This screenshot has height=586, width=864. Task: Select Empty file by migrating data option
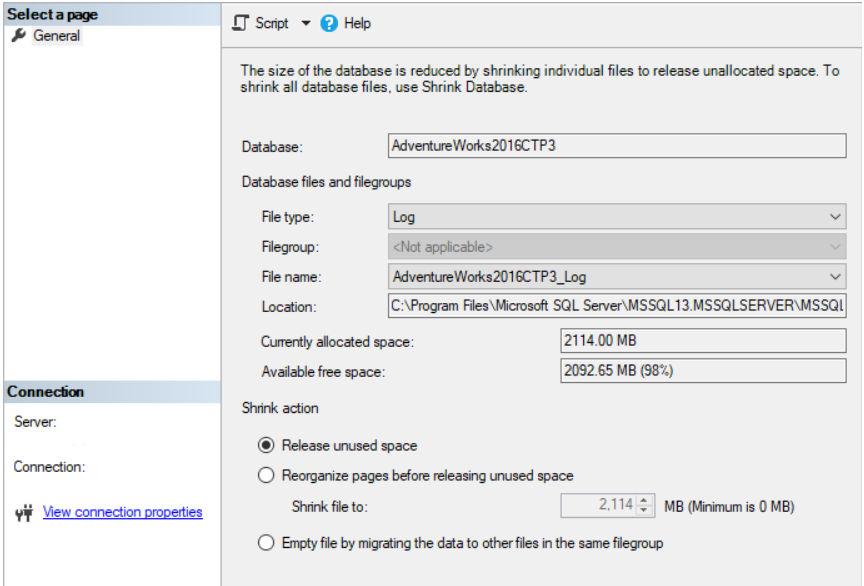266,543
